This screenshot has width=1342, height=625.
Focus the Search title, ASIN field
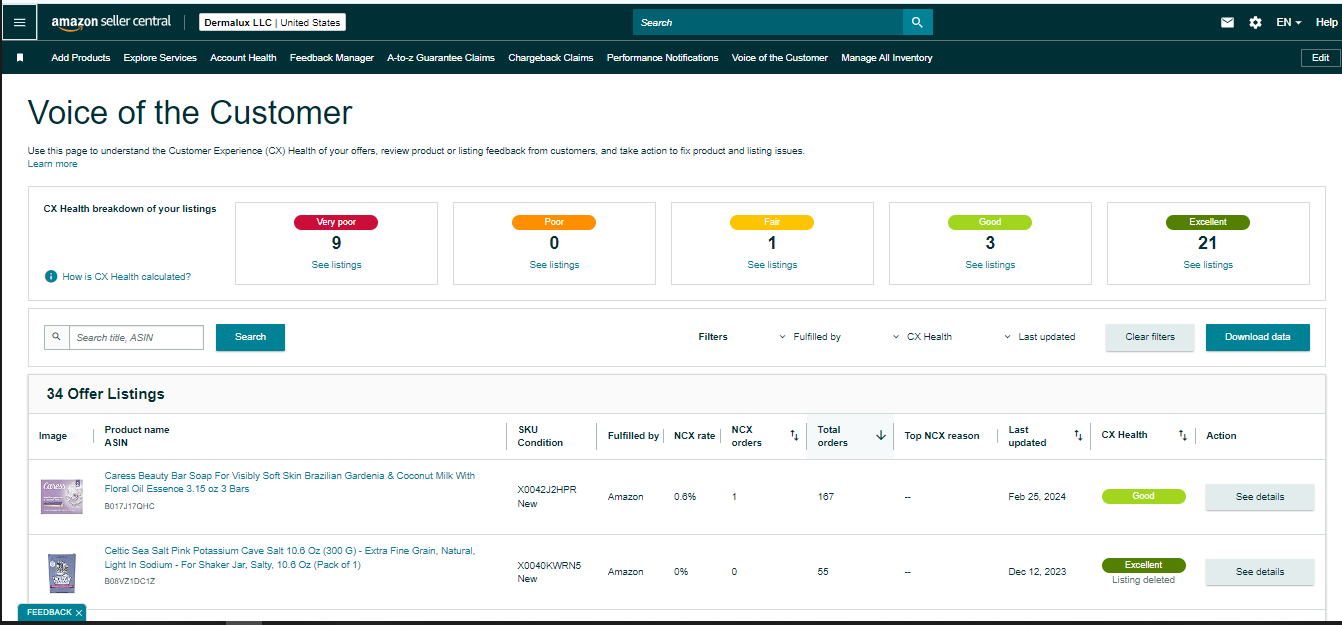click(x=137, y=337)
